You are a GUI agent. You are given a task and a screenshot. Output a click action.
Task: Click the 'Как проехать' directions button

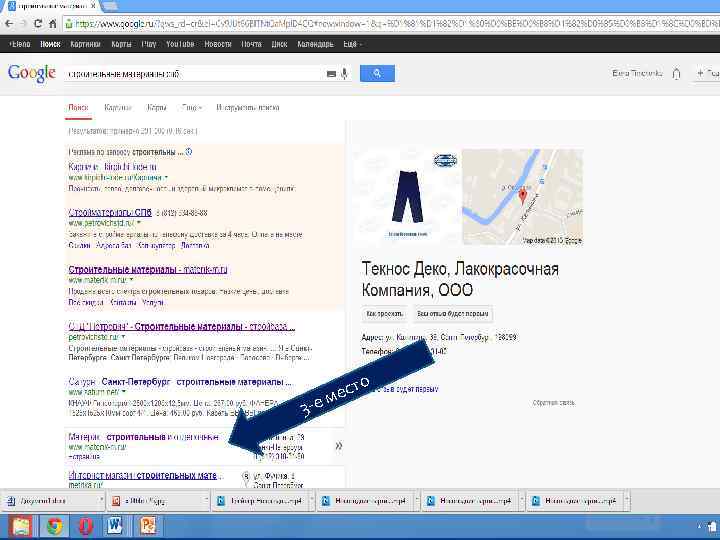(x=384, y=314)
